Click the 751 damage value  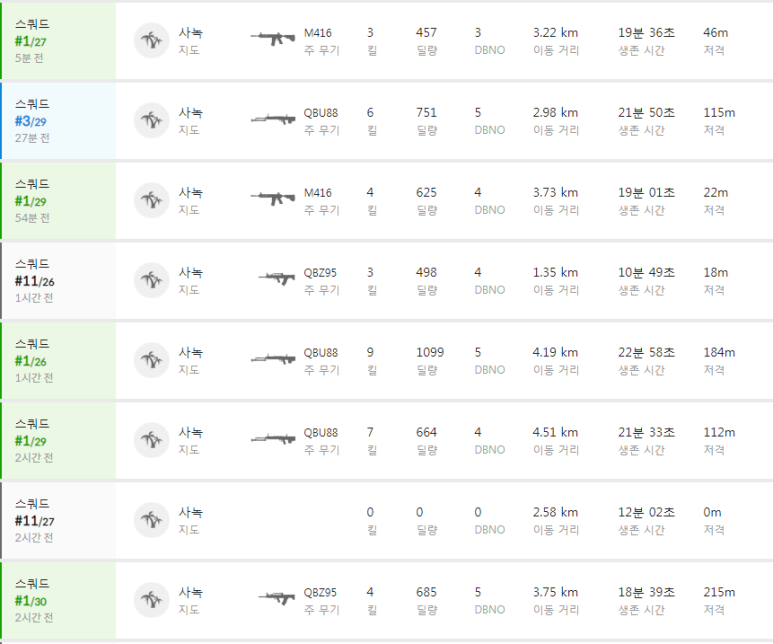426,112
